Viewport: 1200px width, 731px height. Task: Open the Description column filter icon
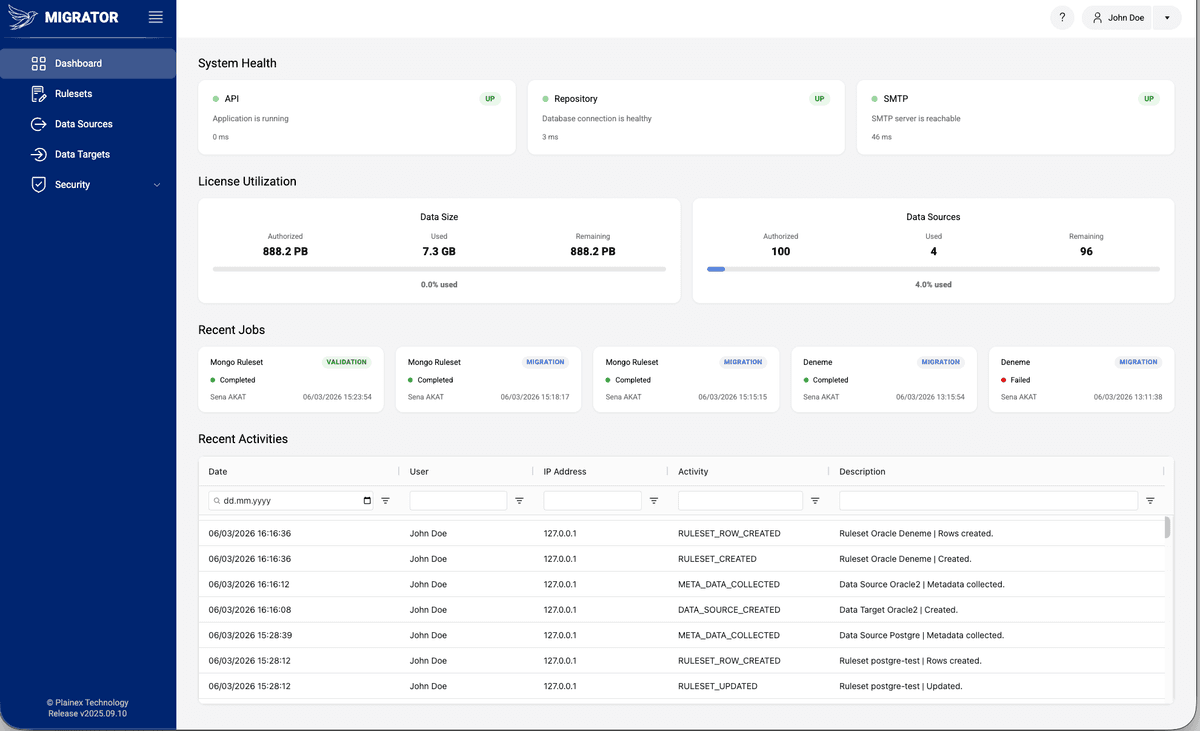click(x=1150, y=500)
